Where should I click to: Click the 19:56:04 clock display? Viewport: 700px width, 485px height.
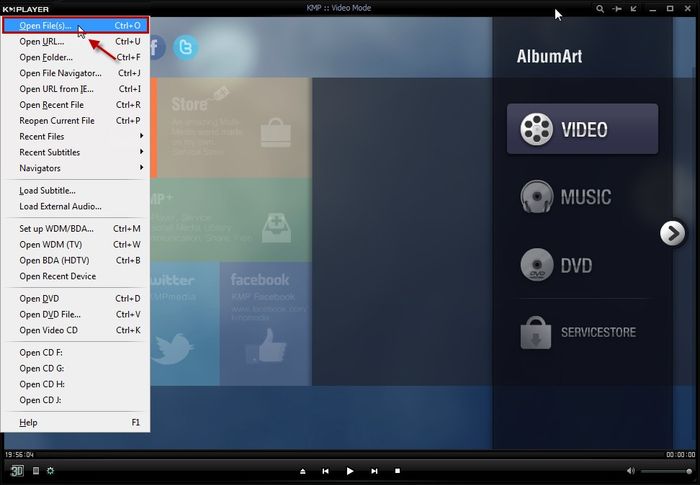19,455
